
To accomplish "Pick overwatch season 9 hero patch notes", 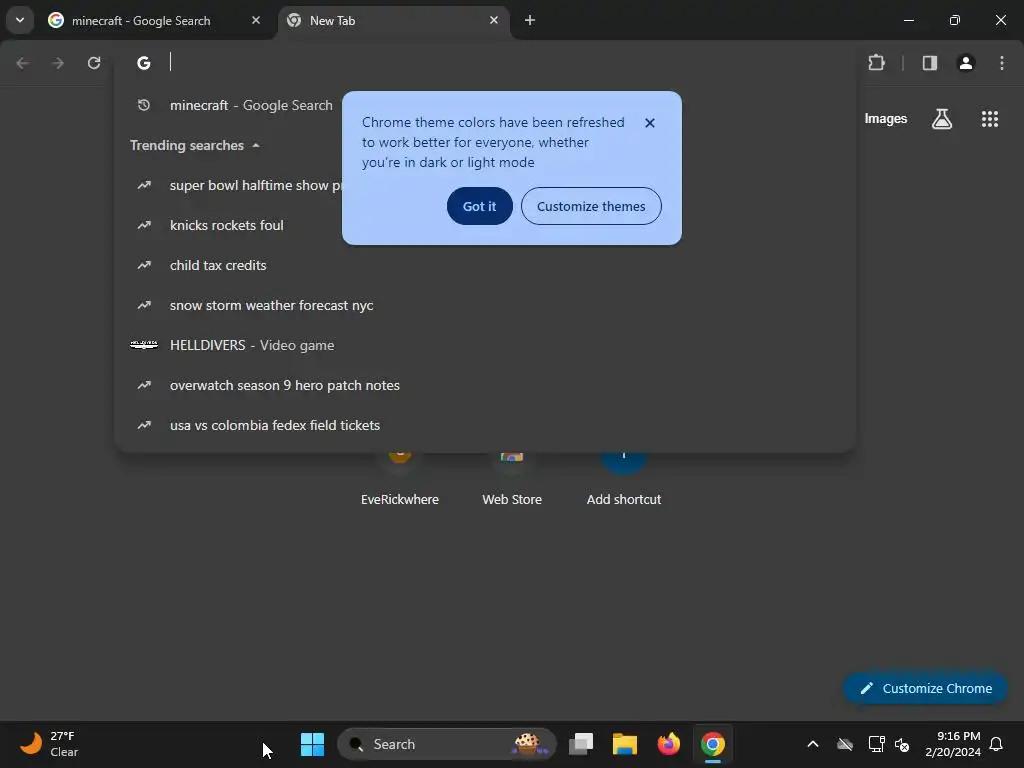I will [x=485, y=385].
